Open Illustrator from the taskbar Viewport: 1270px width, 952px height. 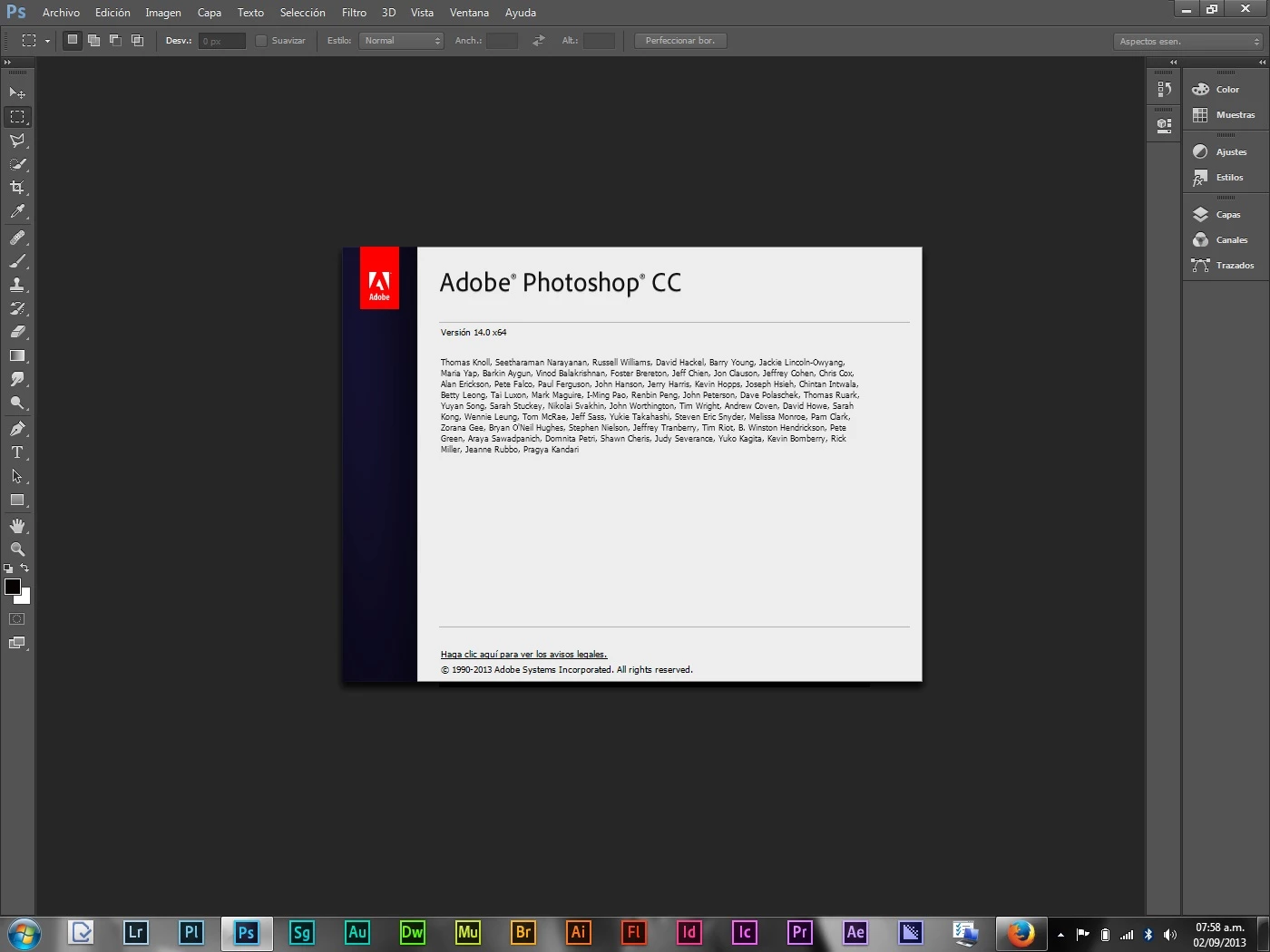click(x=578, y=933)
